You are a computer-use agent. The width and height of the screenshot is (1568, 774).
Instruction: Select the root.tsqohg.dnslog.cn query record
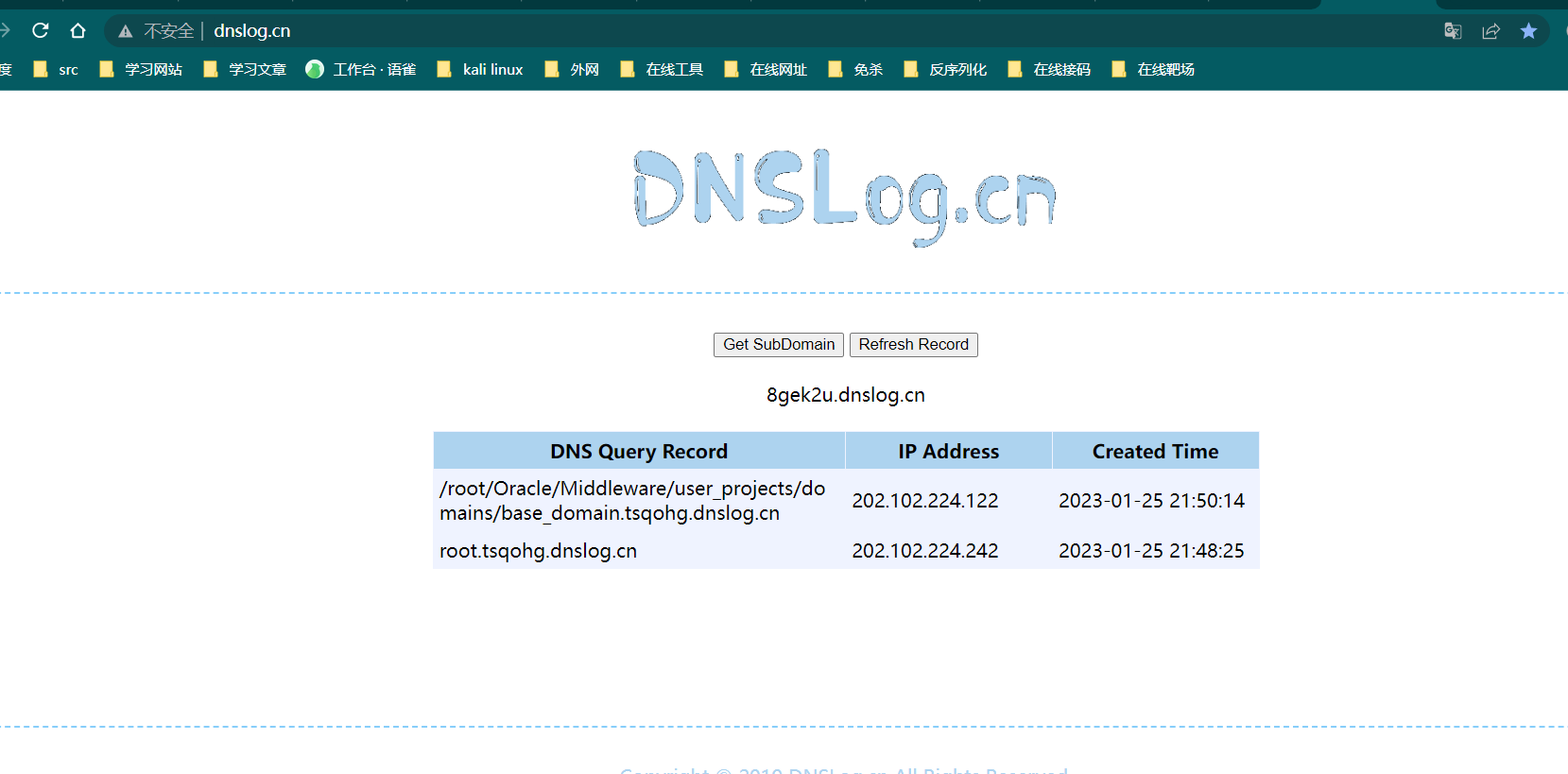[x=538, y=551]
